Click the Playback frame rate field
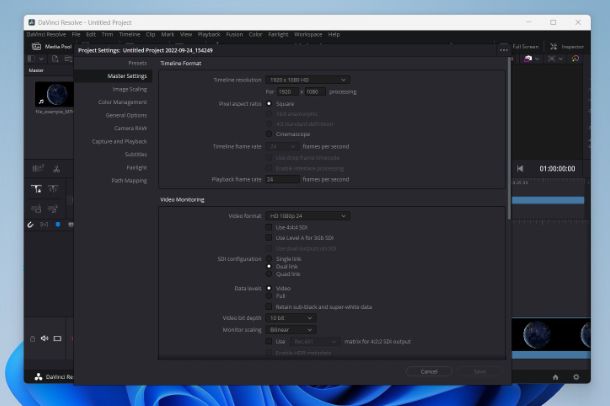610x406 pixels. (282, 179)
